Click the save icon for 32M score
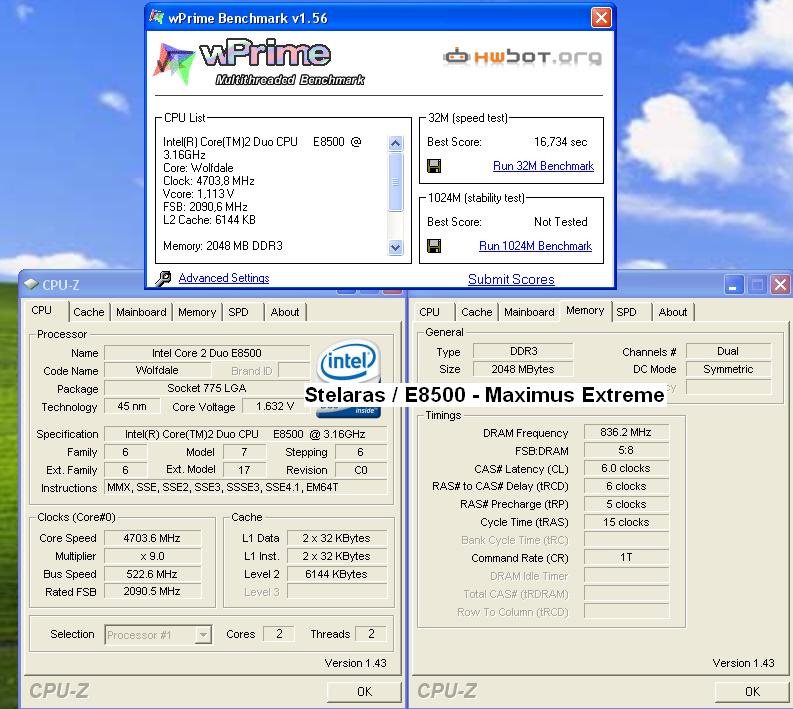793x709 pixels. click(434, 166)
